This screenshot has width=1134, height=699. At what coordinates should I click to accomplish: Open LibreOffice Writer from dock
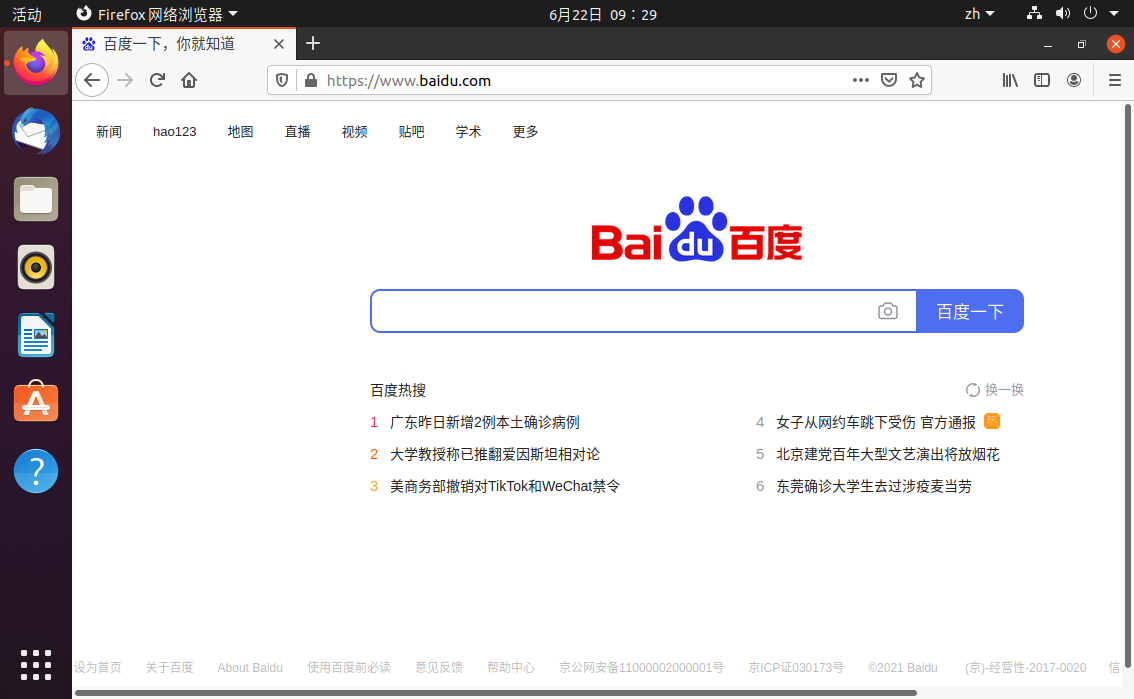(x=35, y=335)
